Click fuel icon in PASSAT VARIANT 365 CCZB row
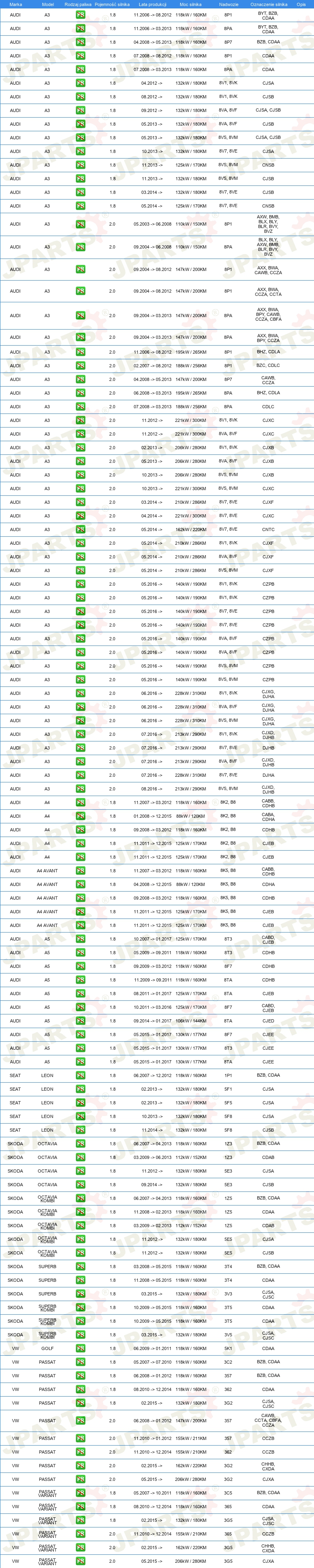 pos(80,1534)
